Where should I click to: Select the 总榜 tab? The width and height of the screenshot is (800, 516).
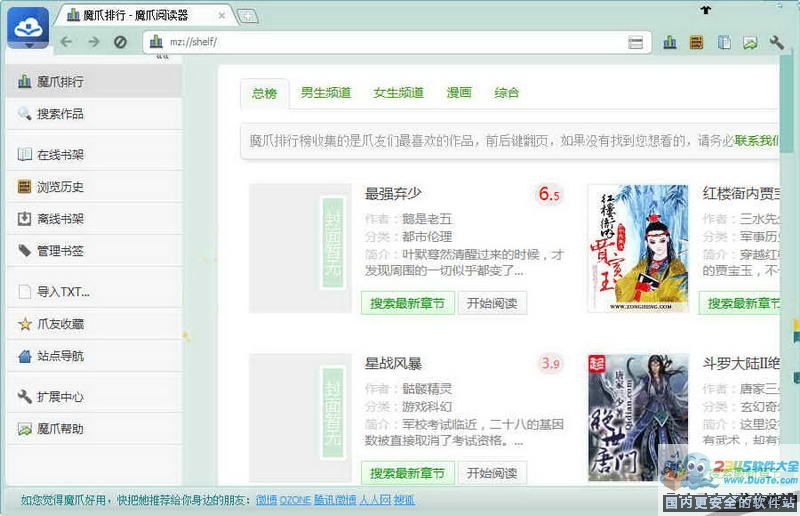pyautogui.click(x=264, y=93)
